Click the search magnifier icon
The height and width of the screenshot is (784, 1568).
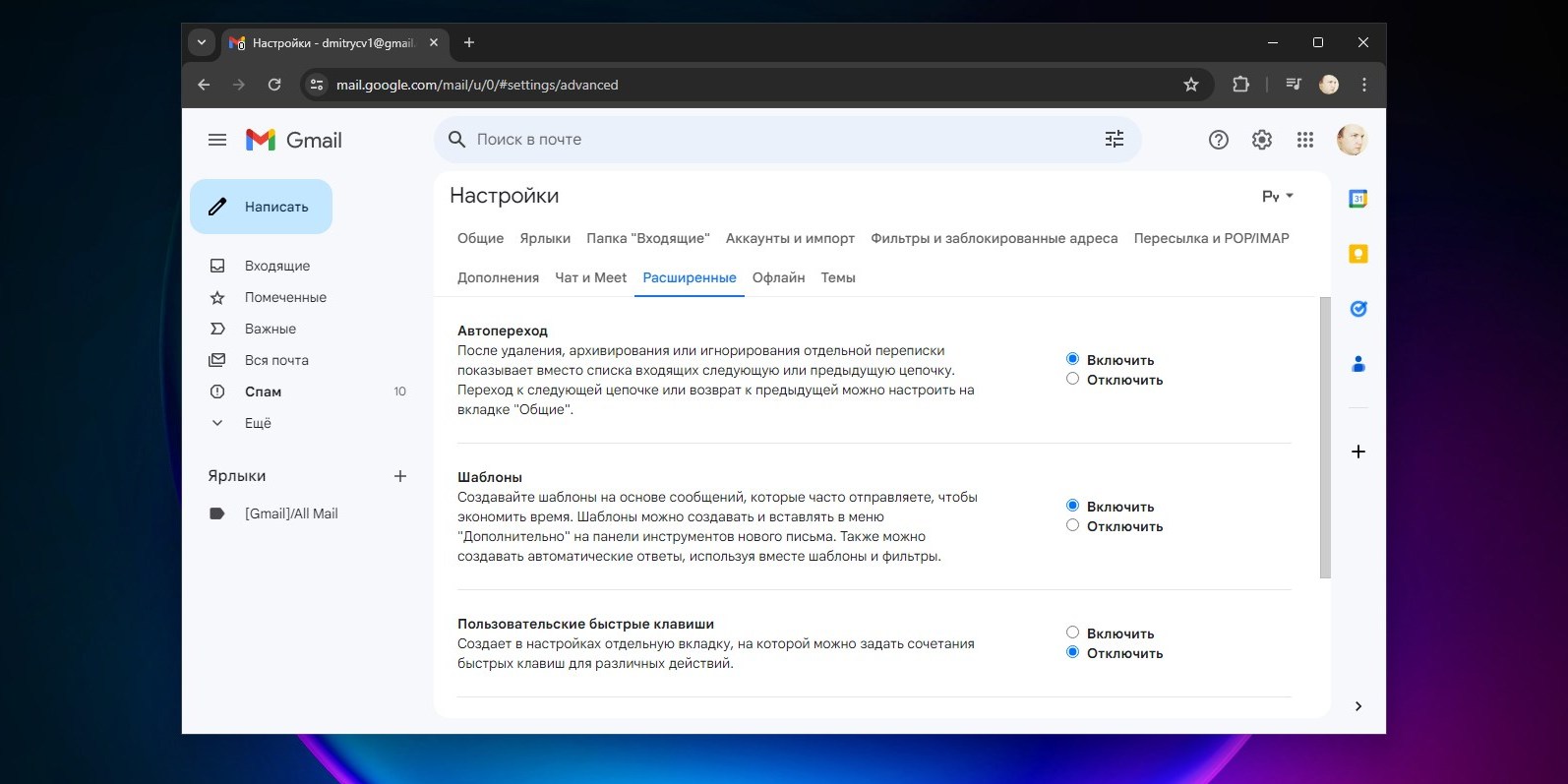(x=456, y=140)
